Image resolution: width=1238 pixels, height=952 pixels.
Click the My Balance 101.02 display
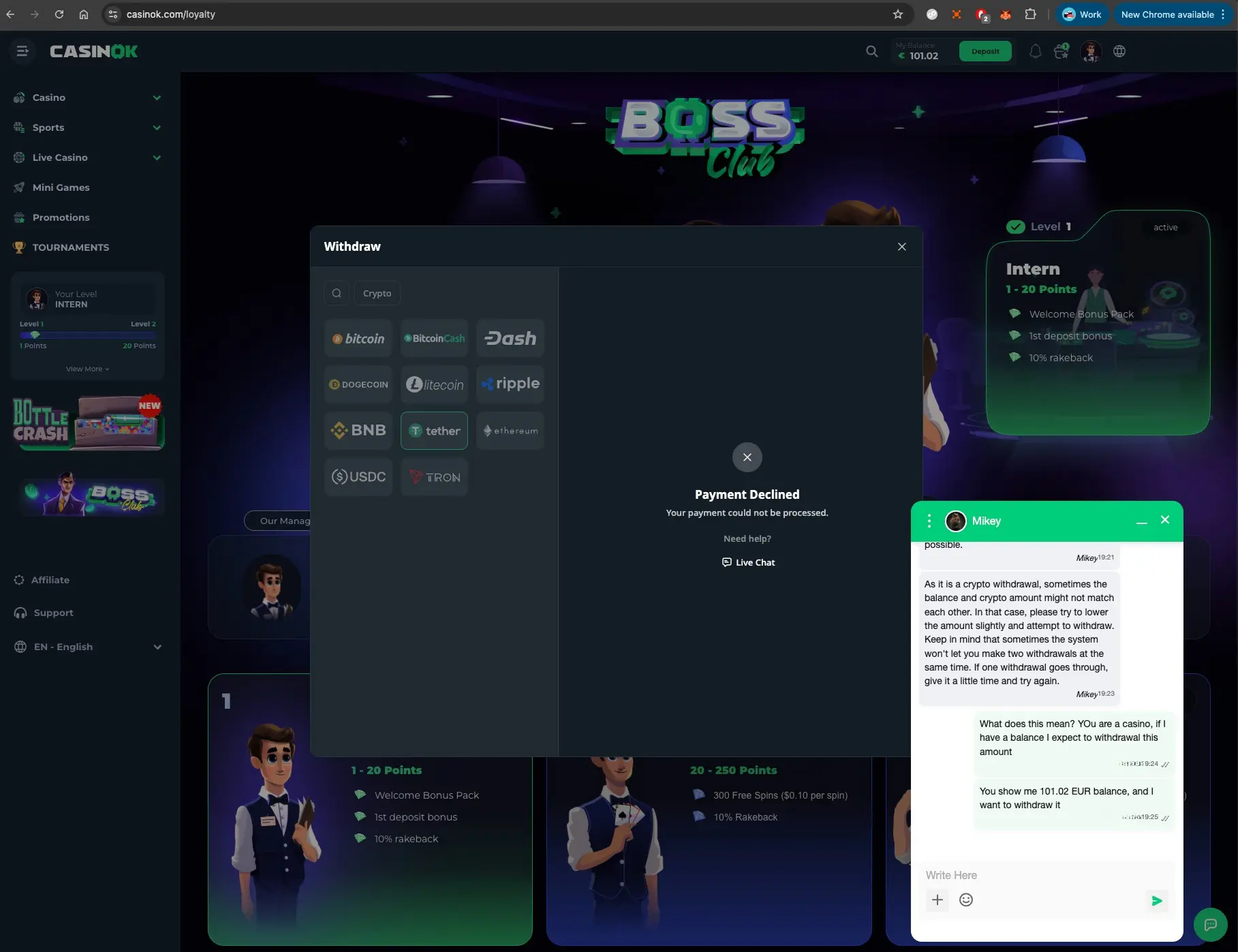click(x=918, y=51)
